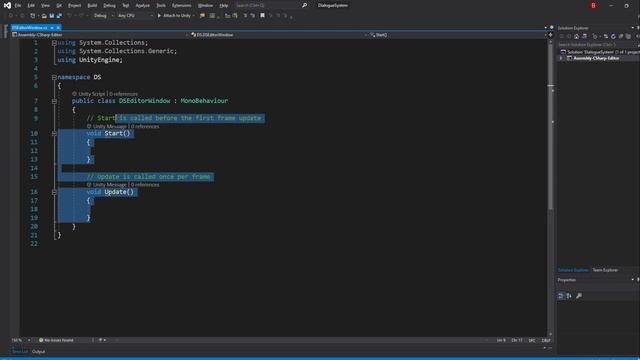This screenshot has width=640, height=360.
Task: Open the Any CPU platform dropdown
Action: tap(135, 16)
